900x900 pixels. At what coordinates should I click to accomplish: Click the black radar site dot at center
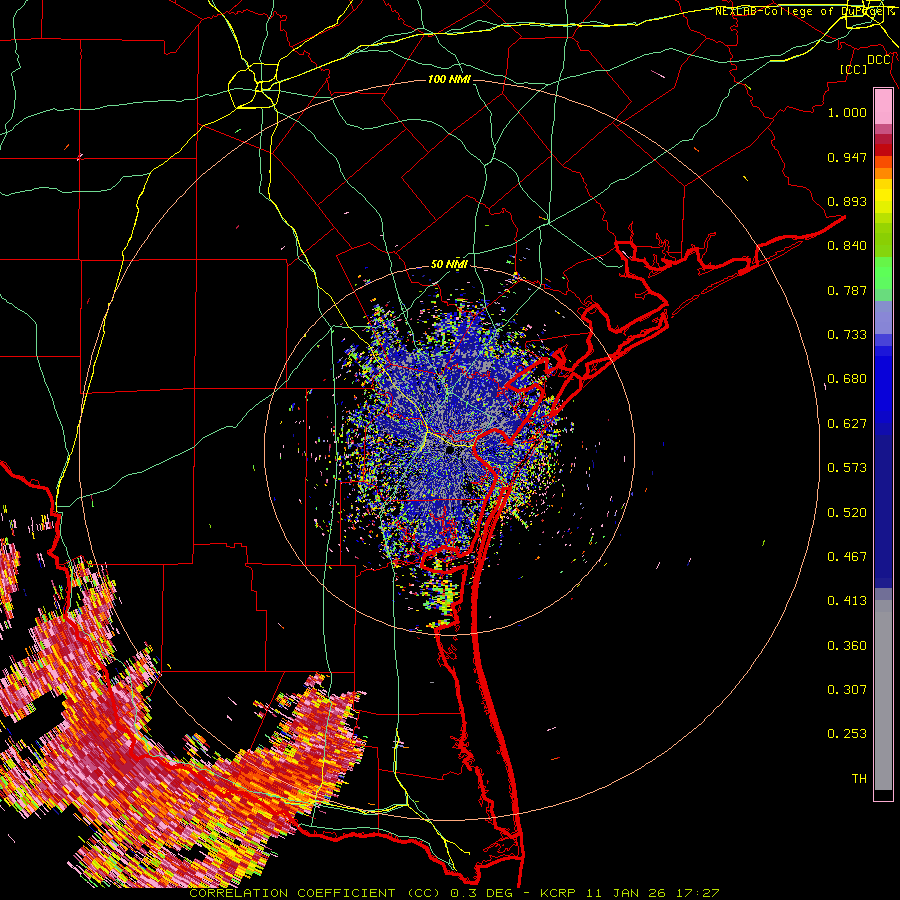point(451,451)
